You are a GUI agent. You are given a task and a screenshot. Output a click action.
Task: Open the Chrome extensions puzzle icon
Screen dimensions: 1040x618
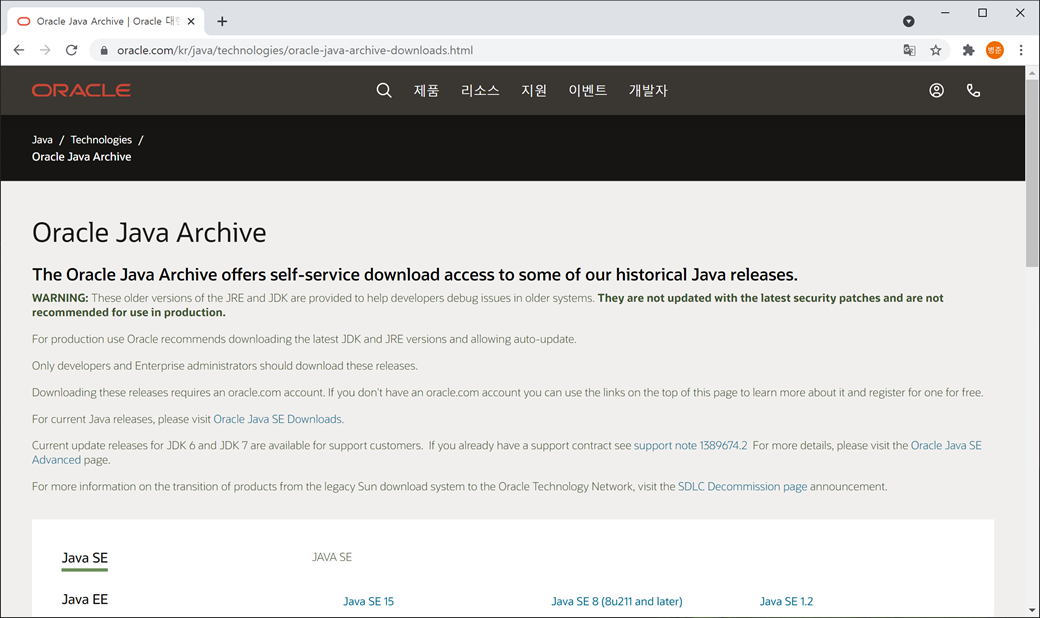point(968,50)
